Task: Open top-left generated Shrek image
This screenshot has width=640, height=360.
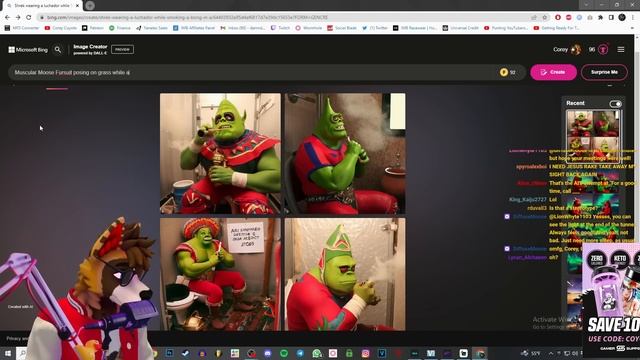Action: (220, 153)
